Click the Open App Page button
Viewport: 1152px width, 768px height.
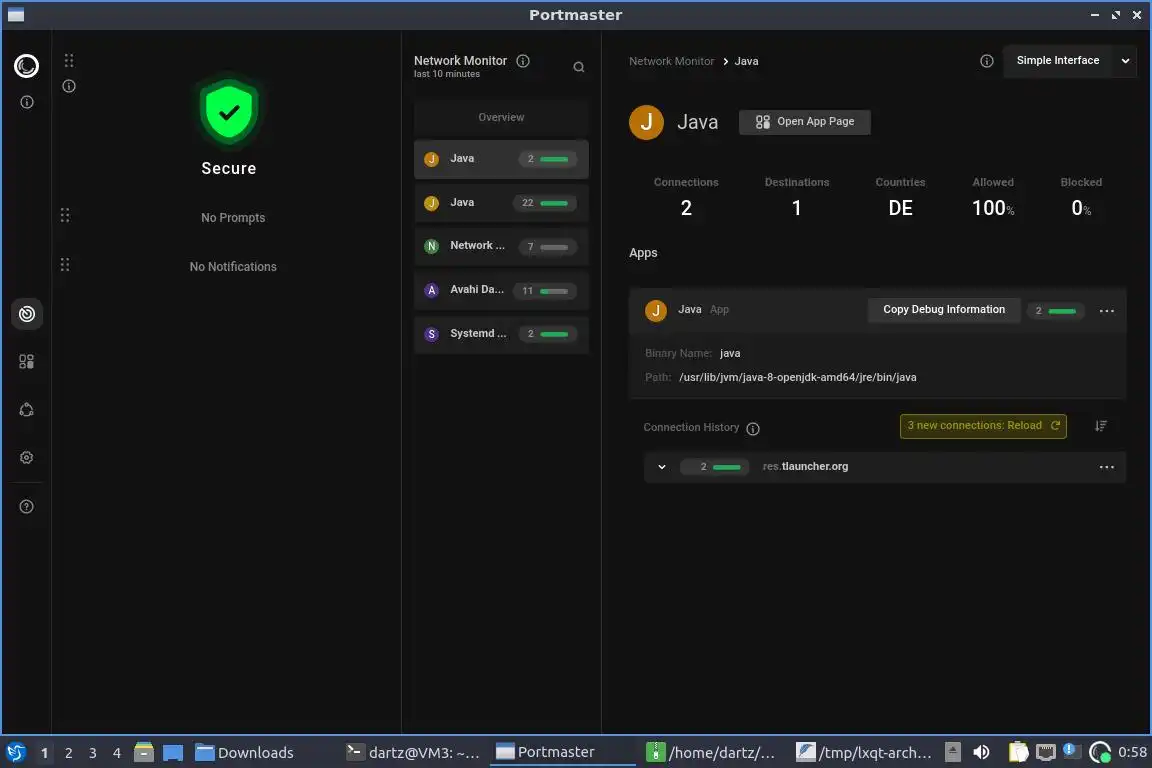coord(804,122)
